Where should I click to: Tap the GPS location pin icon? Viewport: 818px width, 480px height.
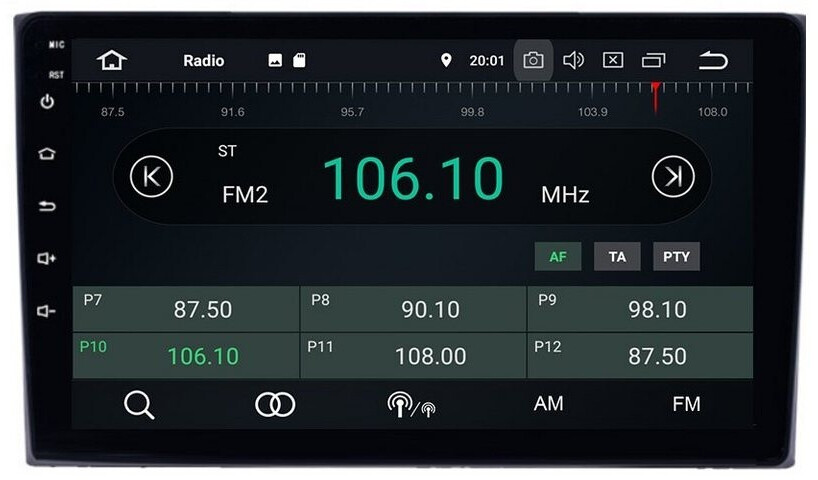coord(446,60)
